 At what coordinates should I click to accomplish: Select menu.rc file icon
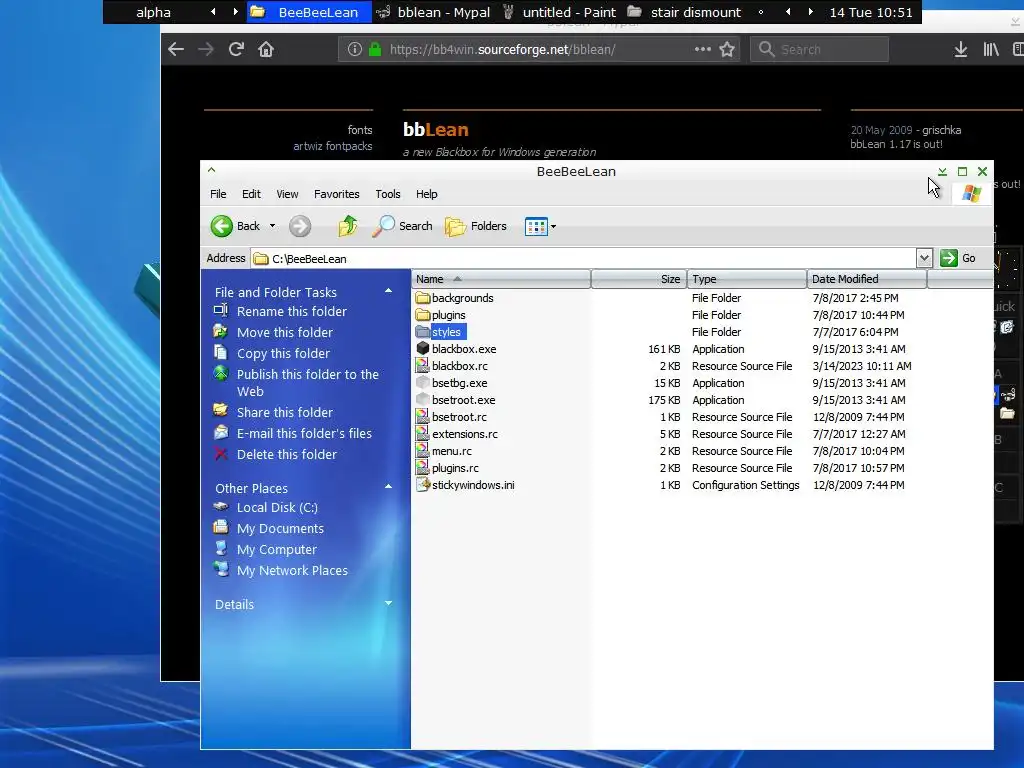point(423,451)
